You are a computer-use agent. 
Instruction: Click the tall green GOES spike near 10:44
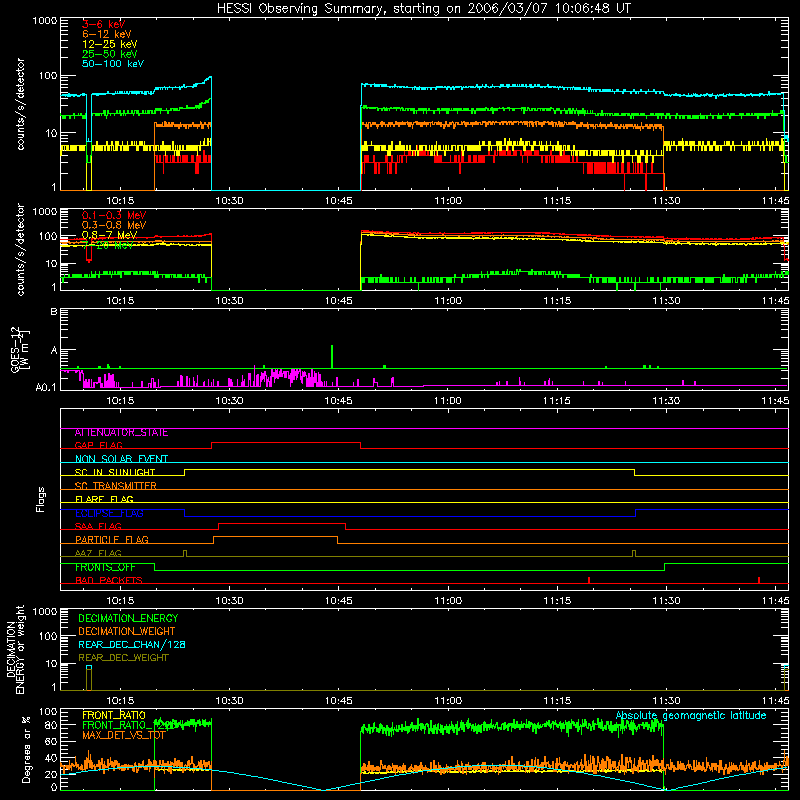point(332,356)
